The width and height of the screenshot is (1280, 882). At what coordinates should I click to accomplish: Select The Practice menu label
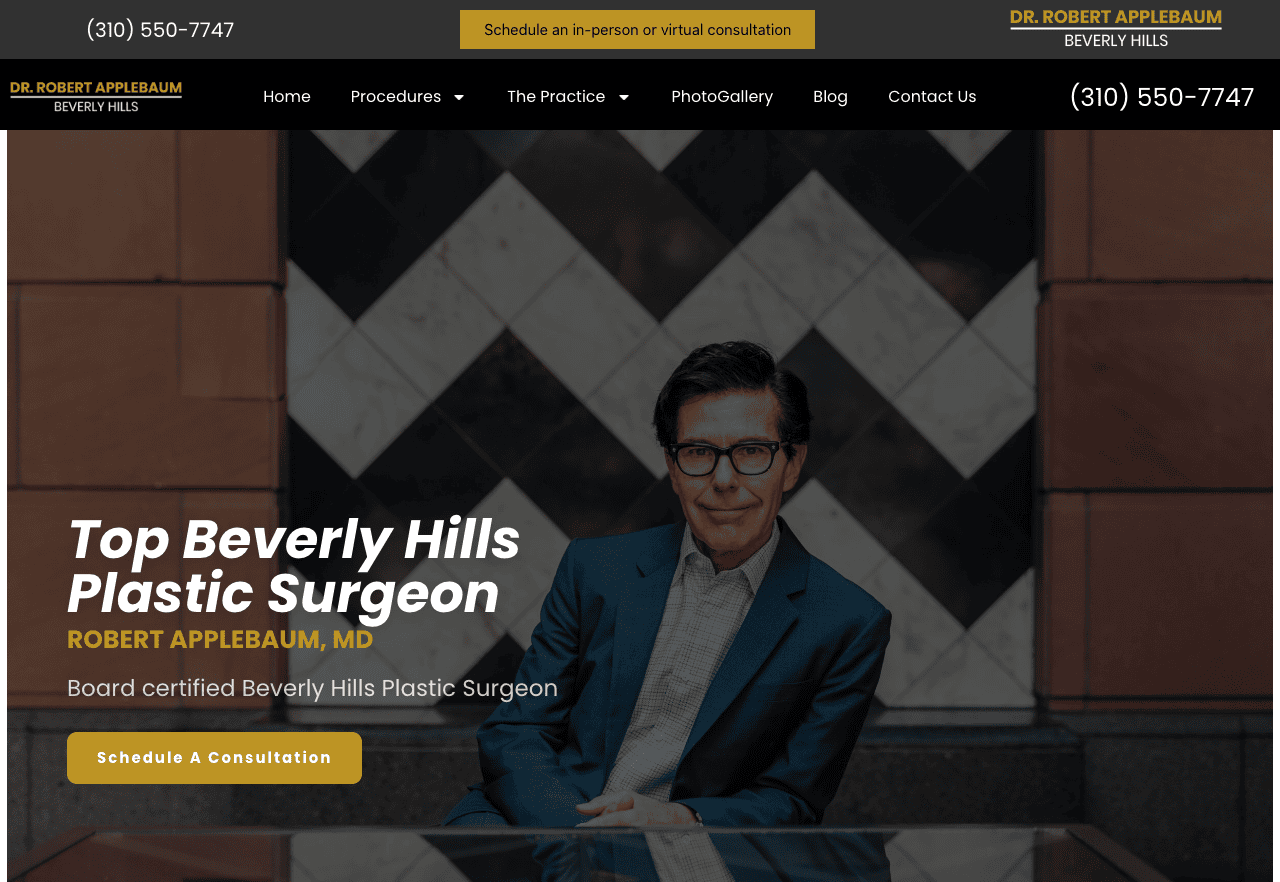click(556, 96)
